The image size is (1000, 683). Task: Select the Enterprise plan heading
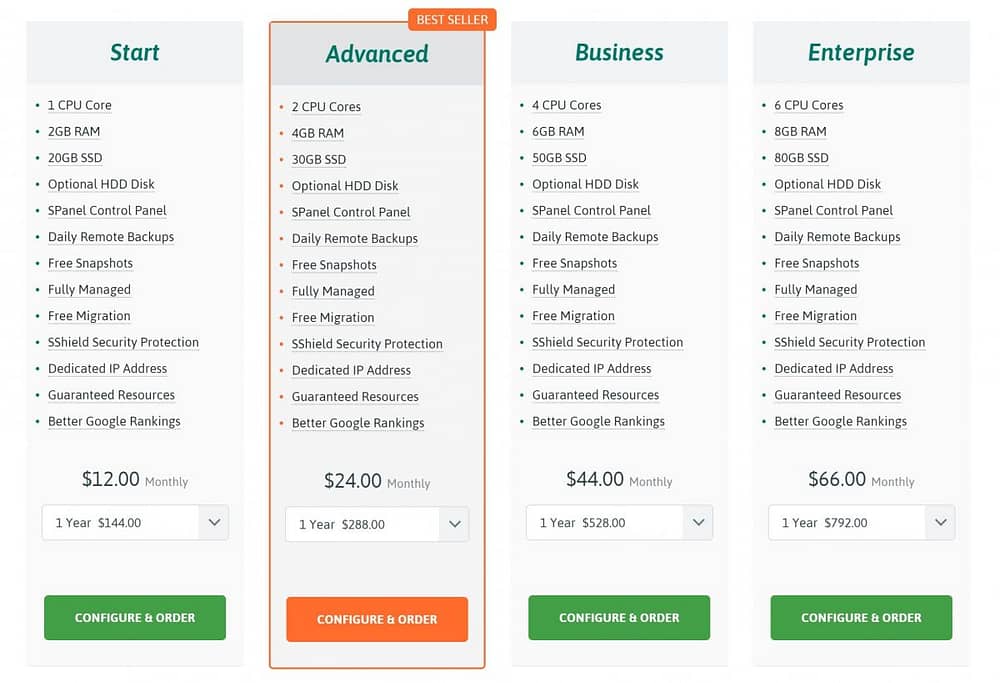861,52
